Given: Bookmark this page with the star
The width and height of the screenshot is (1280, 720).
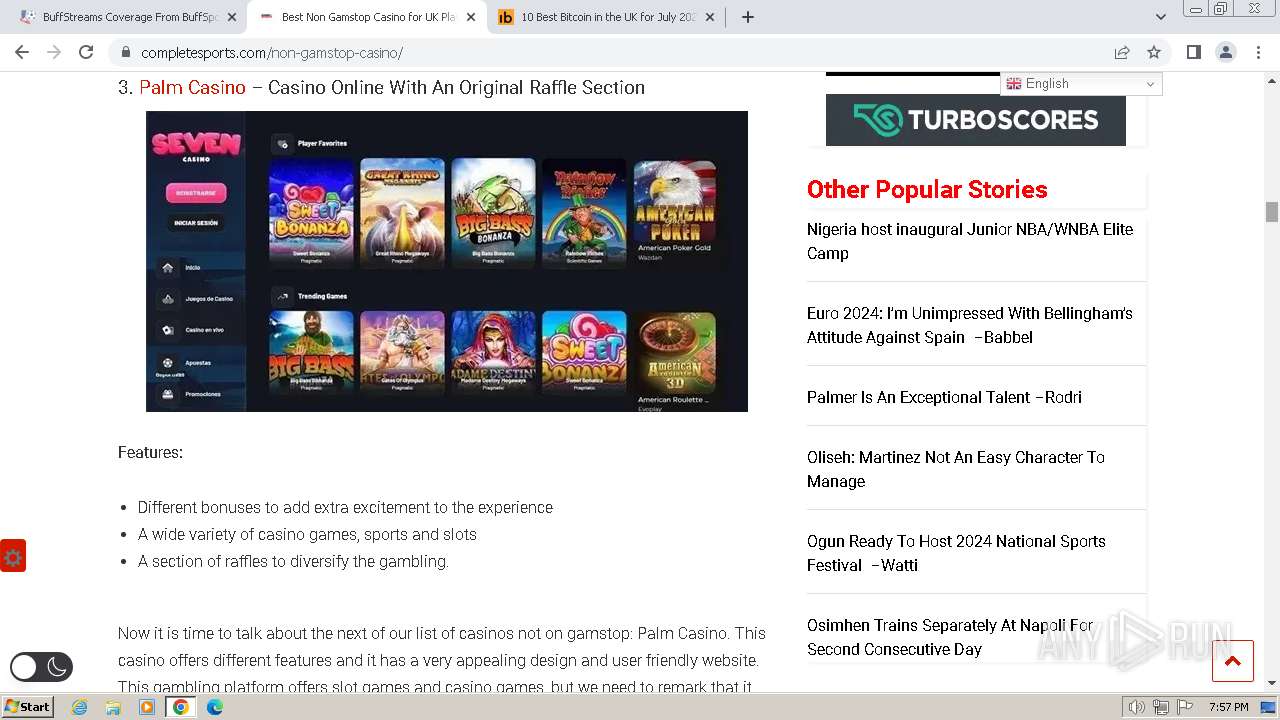Looking at the screenshot, I should [x=1154, y=52].
